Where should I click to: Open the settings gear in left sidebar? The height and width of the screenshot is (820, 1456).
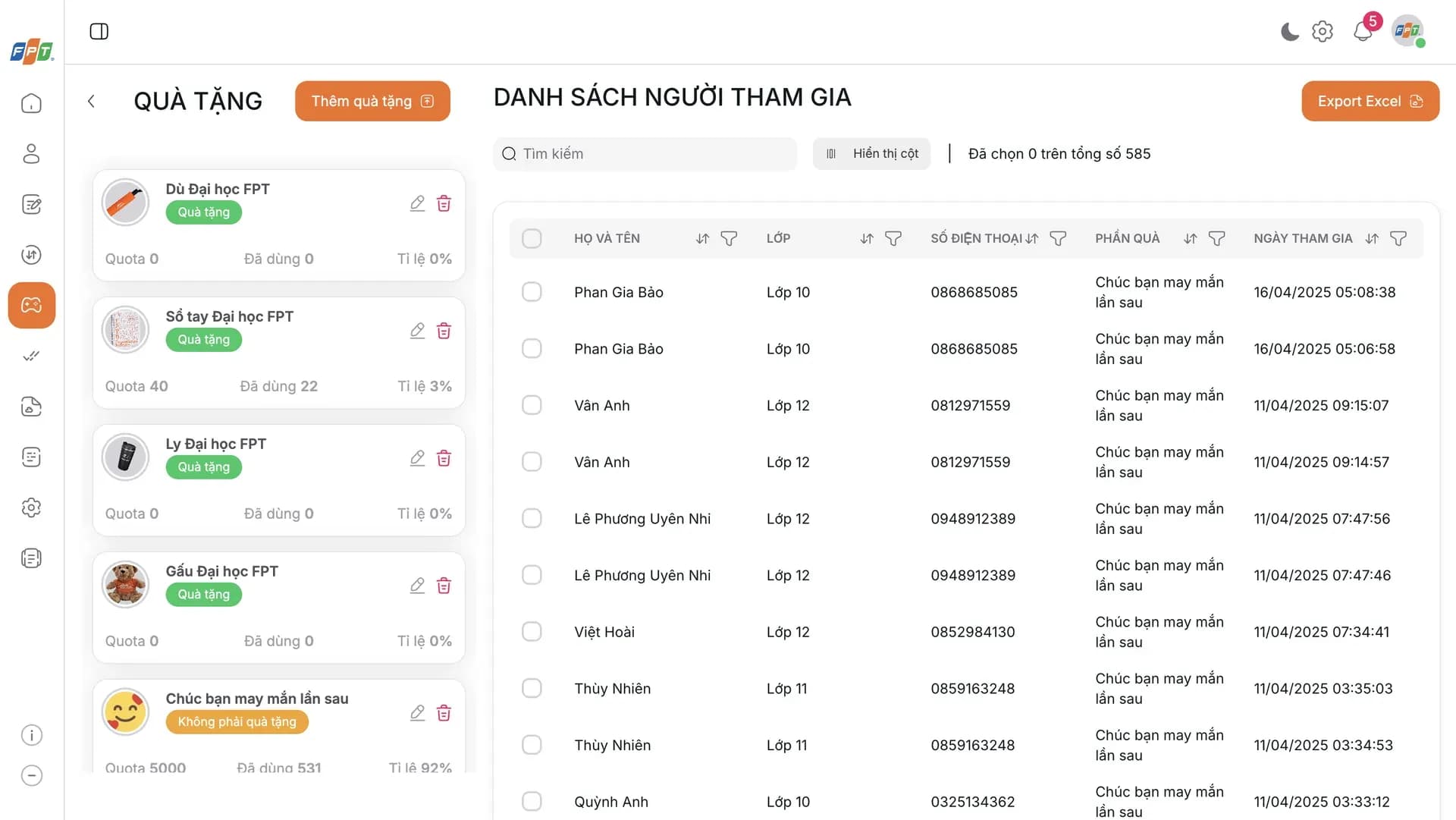point(31,507)
